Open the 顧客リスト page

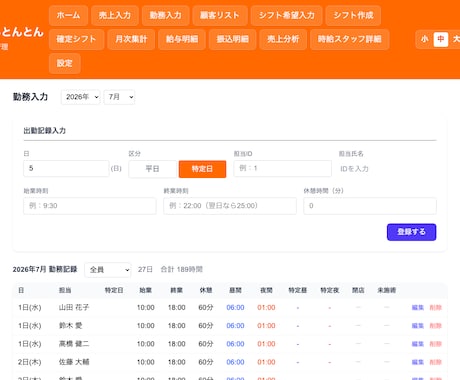coord(220,15)
